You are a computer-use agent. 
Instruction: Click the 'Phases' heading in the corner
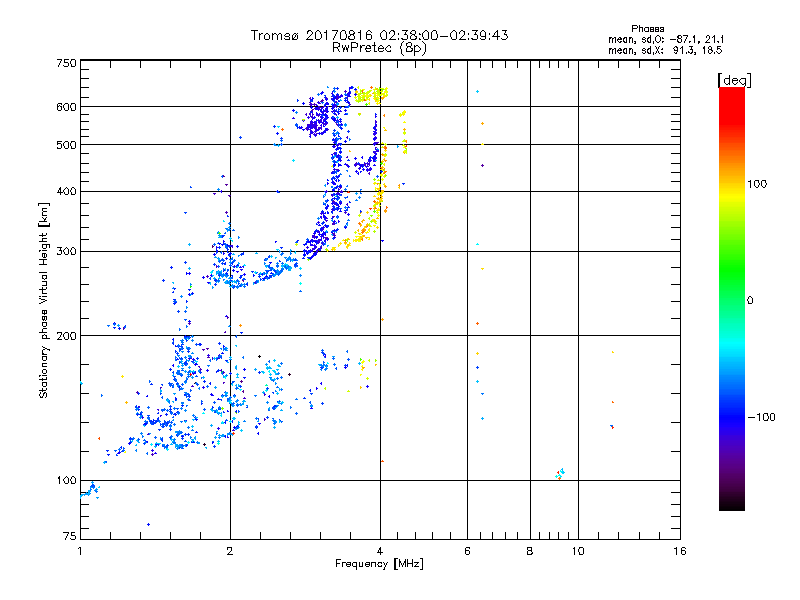(x=647, y=29)
